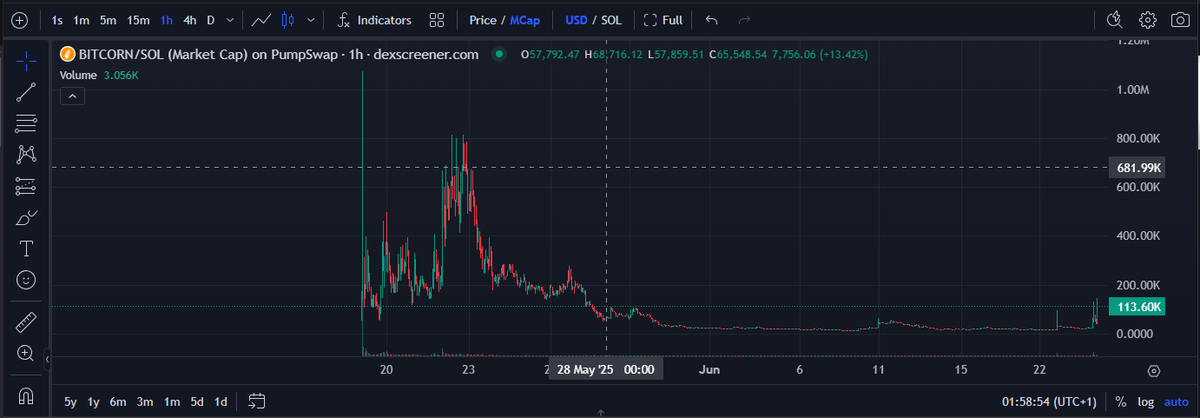Toggle logarithmic scale with log button
Viewport: 1200px width, 418px height.
pos(1145,402)
